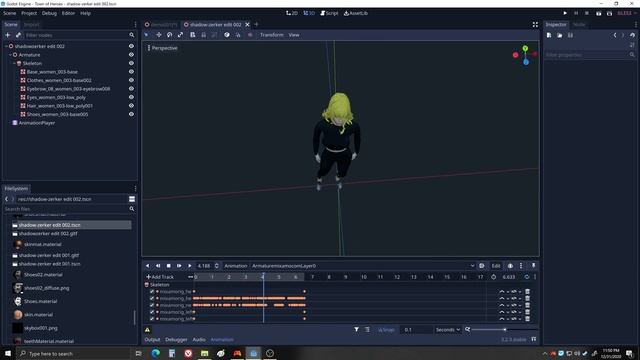Toggle distraction-free mode expand icon
Screen dimensions: 640x360
tap(535, 24)
